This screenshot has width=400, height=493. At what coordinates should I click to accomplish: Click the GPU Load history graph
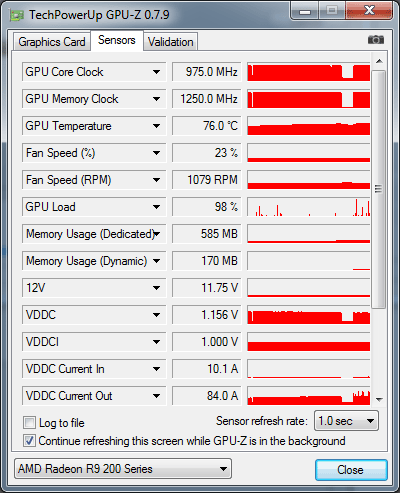tap(309, 207)
